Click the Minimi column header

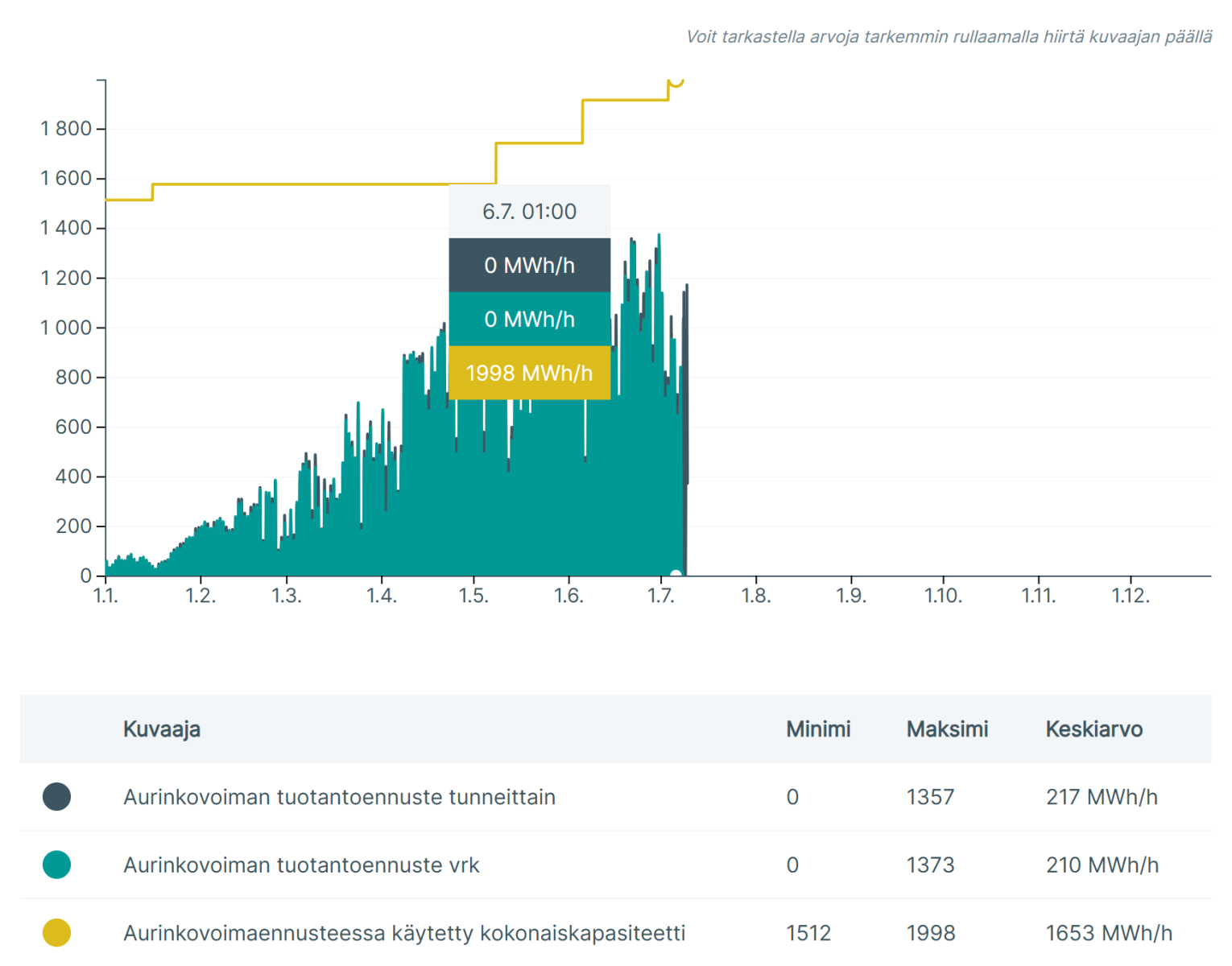coord(818,729)
